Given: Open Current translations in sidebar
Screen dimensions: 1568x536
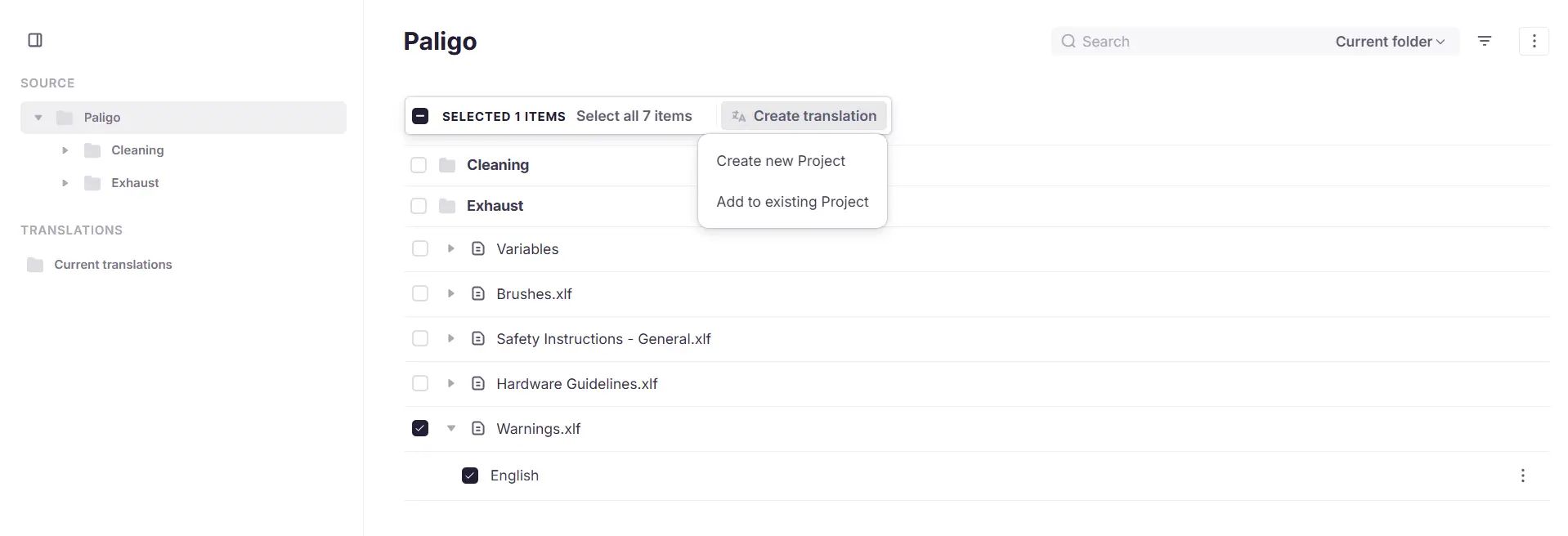Looking at the screenshot, I should (113, 265).
